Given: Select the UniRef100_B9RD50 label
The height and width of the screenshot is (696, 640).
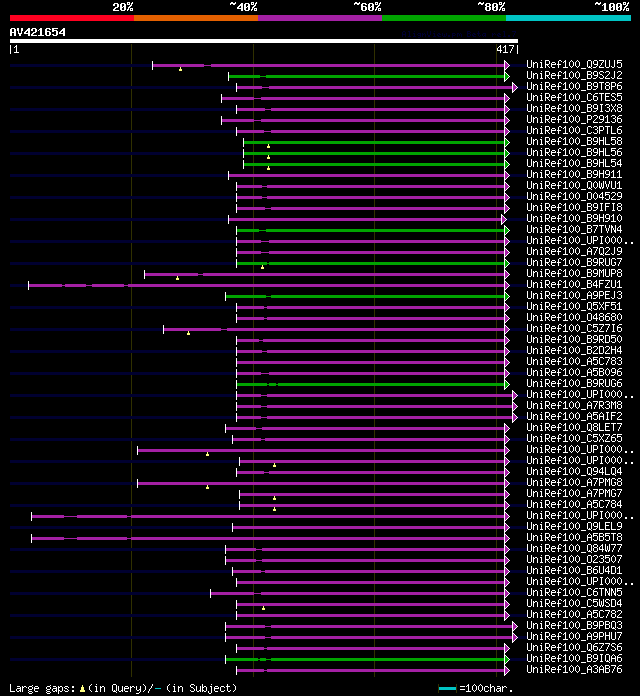Looking at the screenshot, I should (574, 339).
